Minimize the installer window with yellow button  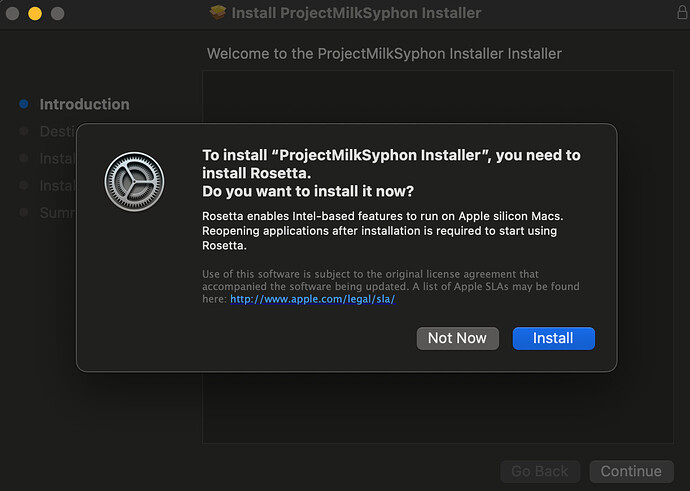point(35,13)
